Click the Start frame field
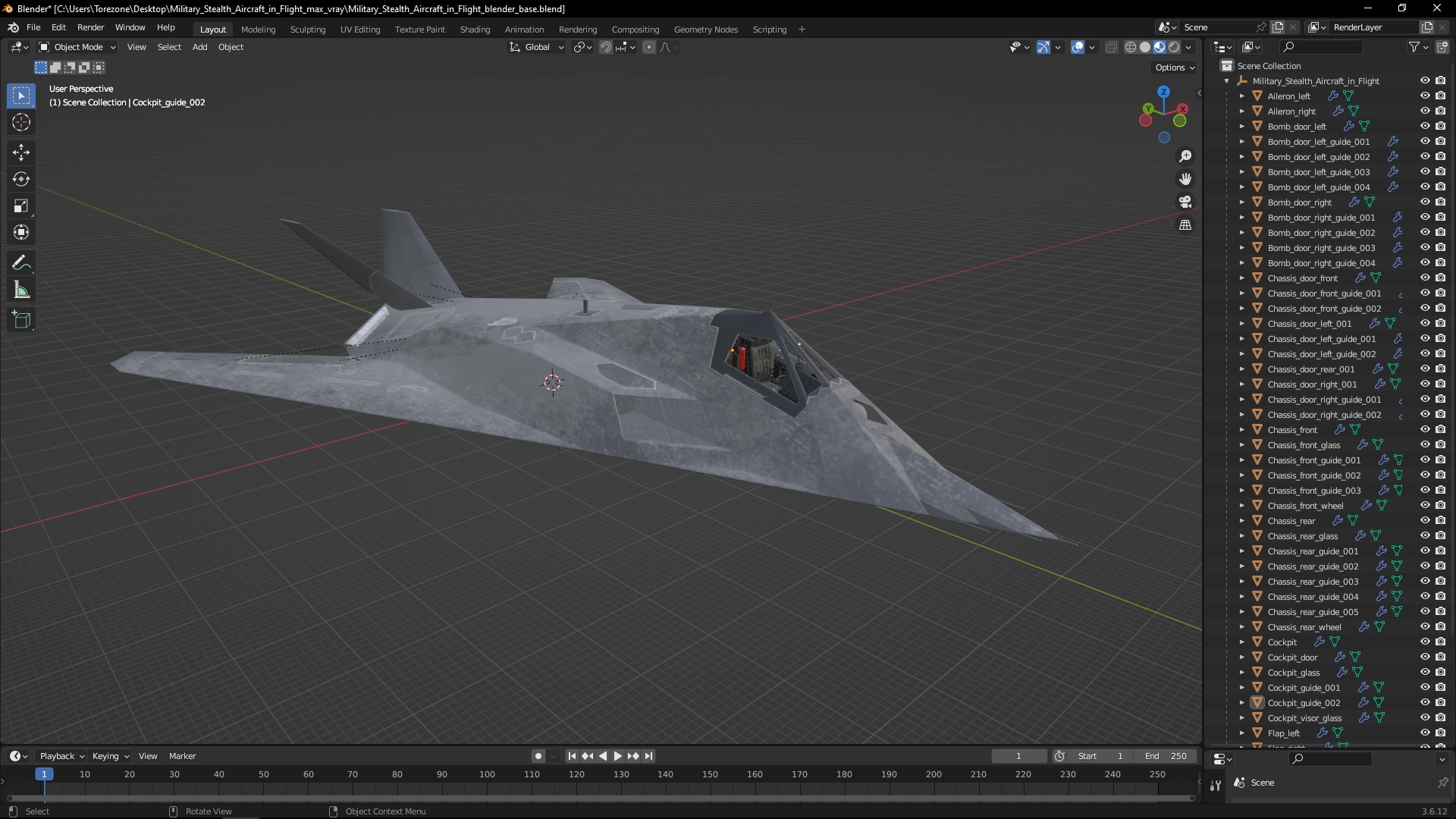Image resolution: width=1456 pixels, height=819 pixels. (1100, 756)
